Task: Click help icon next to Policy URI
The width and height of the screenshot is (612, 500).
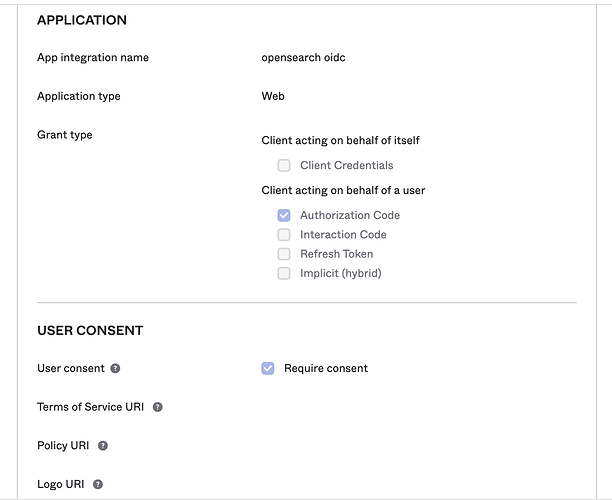Action: (x=103, y=446)
